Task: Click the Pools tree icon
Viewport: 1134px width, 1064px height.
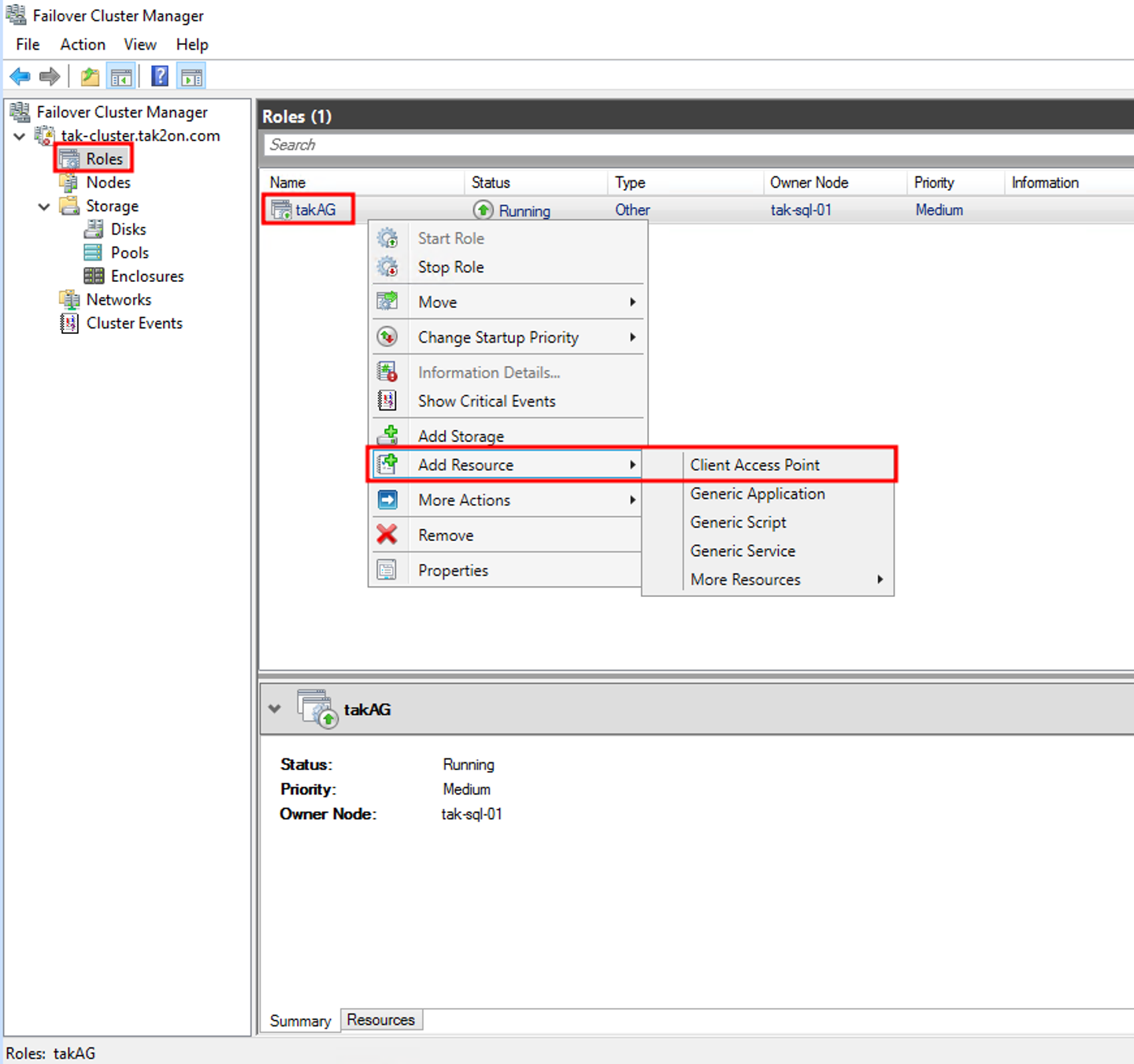Action: pos(93,253)
